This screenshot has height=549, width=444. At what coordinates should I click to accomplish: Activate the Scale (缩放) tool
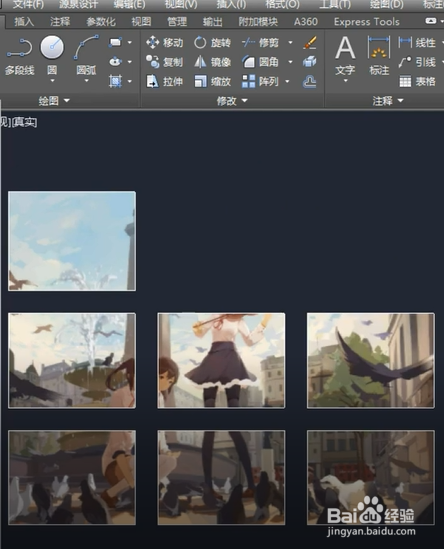212,81
